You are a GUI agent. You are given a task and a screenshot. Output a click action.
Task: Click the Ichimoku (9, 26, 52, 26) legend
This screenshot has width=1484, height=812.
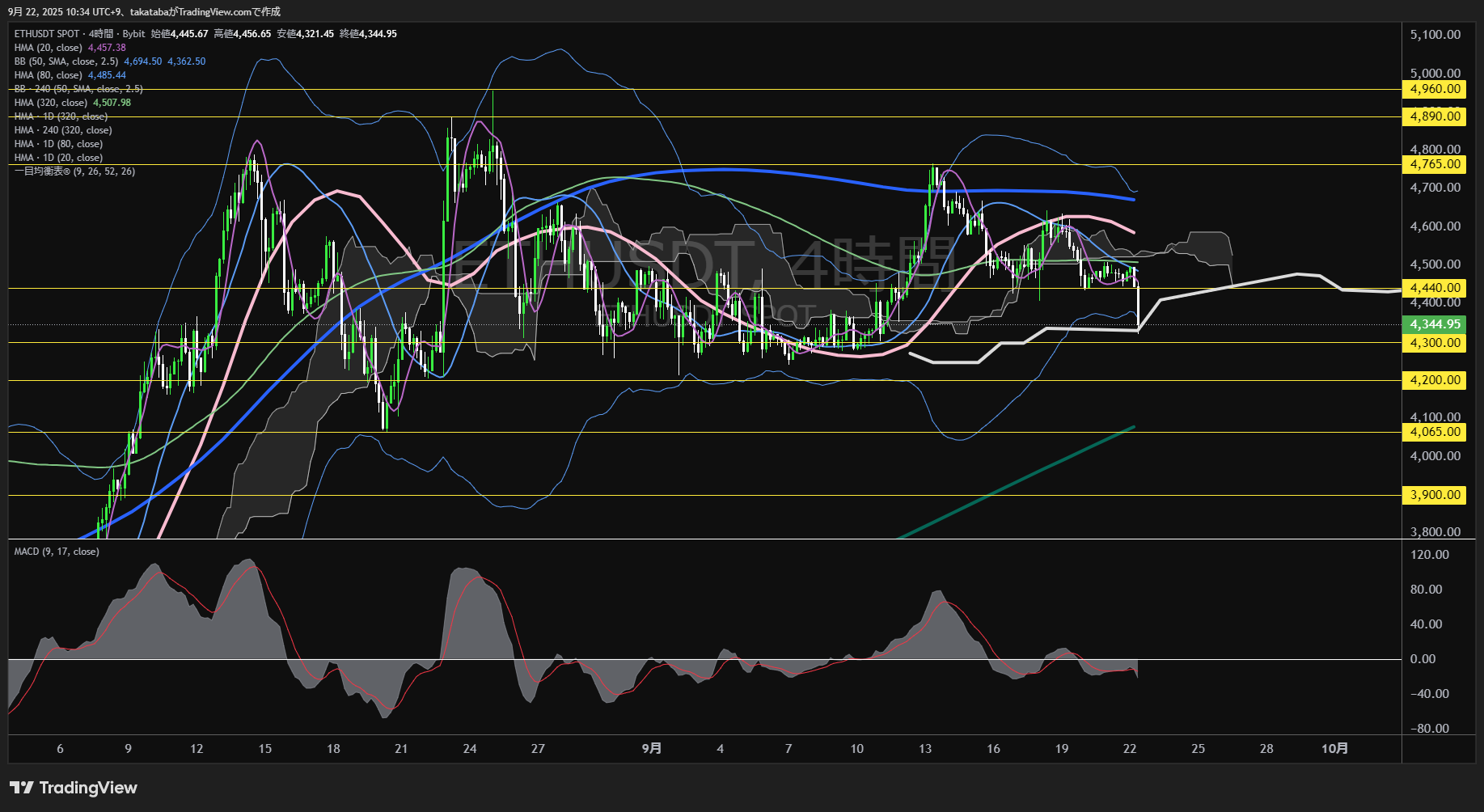[74, 171]
